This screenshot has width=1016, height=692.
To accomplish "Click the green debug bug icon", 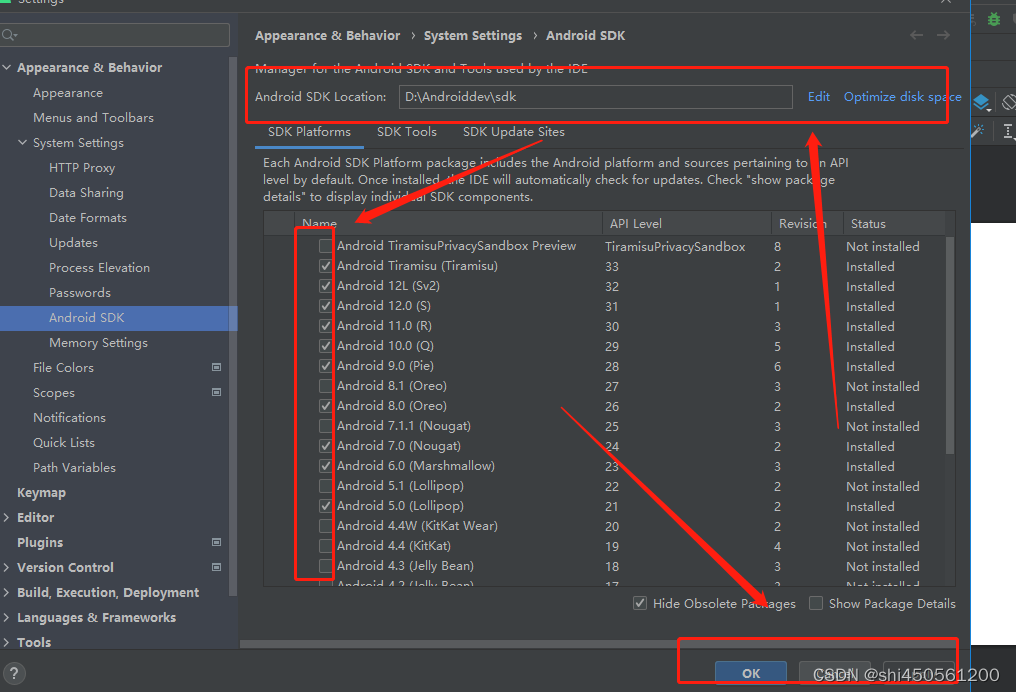I will coord(993,18).
